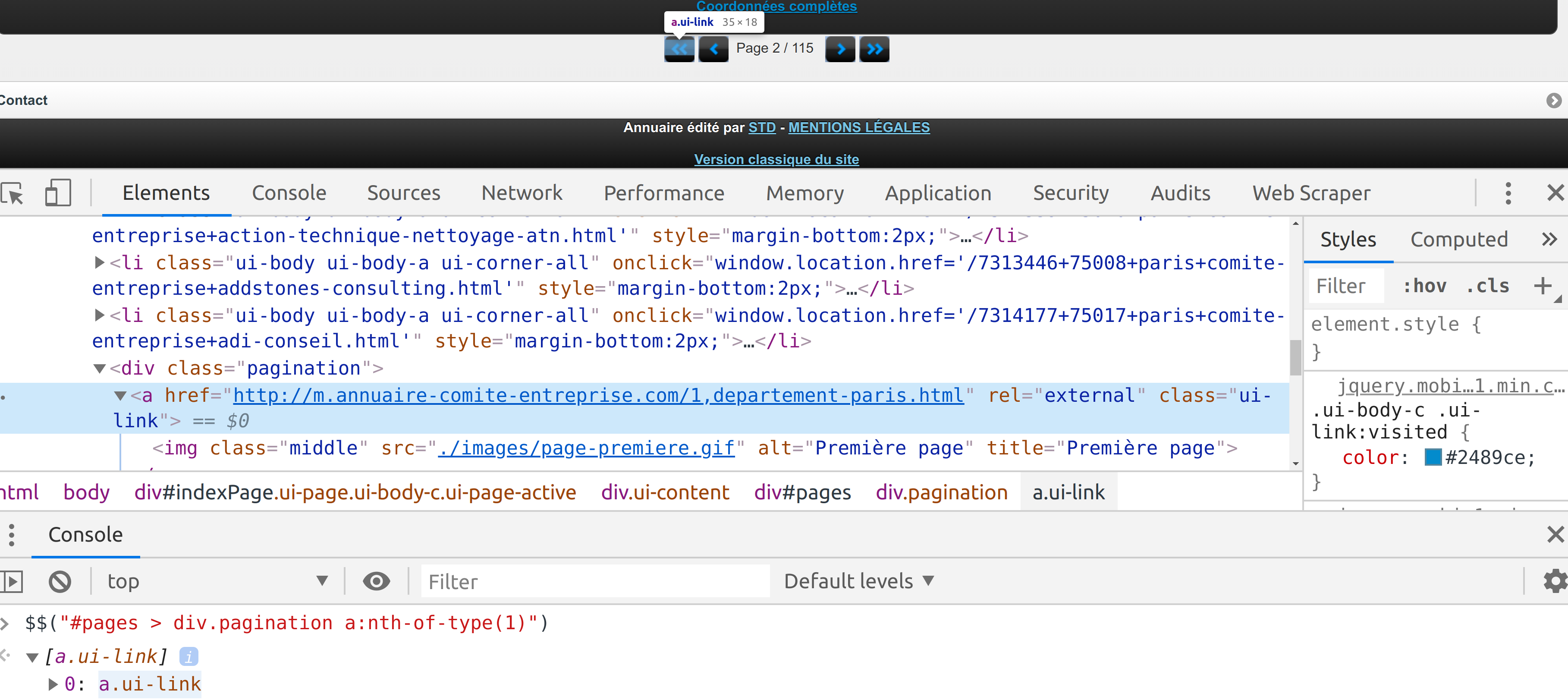Collapse the [a.ui-link] console result
Screen dimensions: 1568x700
32,657
